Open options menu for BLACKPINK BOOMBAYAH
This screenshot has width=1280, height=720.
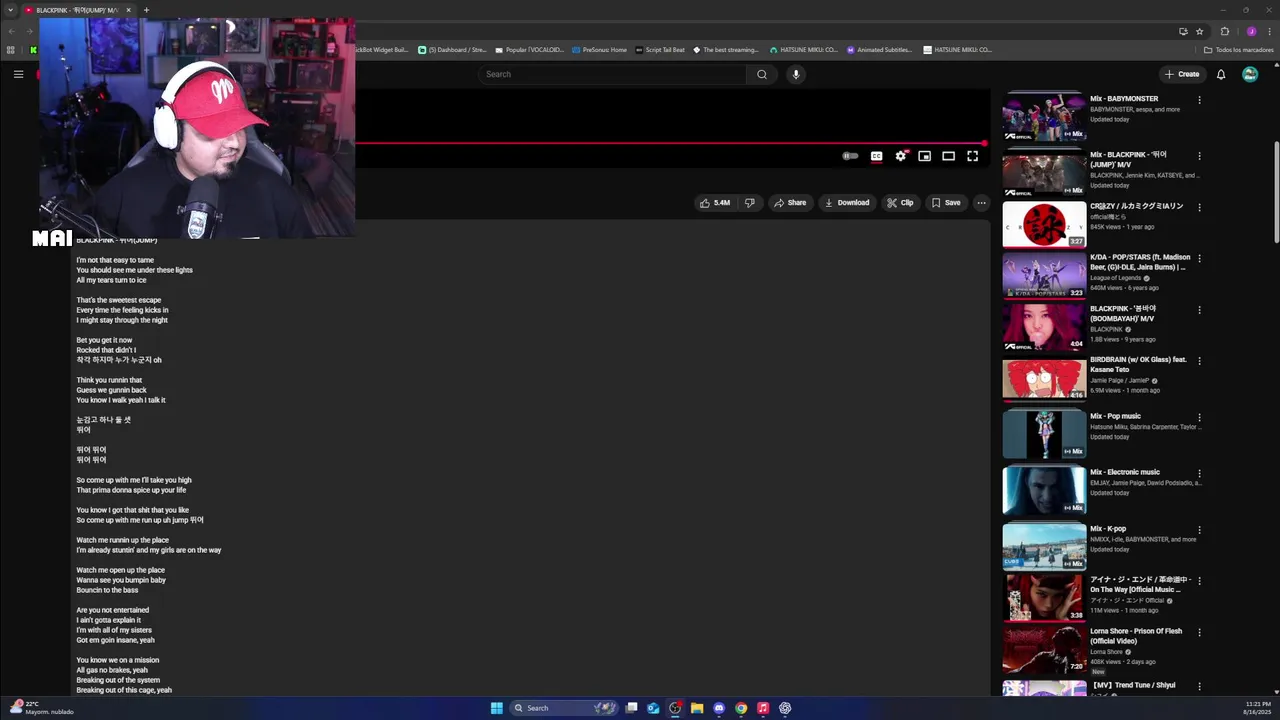(x=1199, y=310)
